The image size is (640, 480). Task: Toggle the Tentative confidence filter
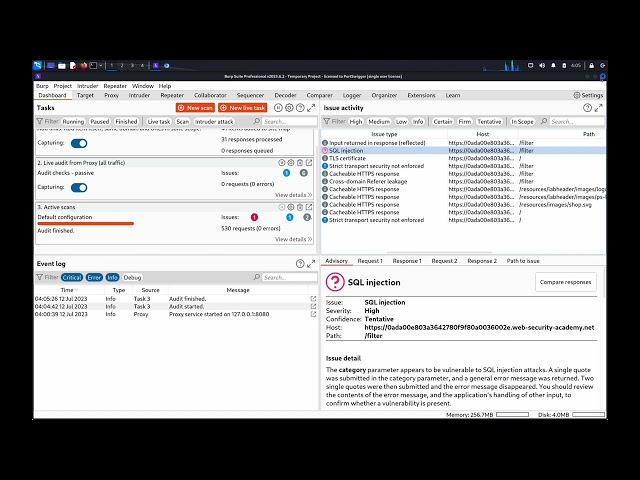pyautogui.click(x=489, y=122)
